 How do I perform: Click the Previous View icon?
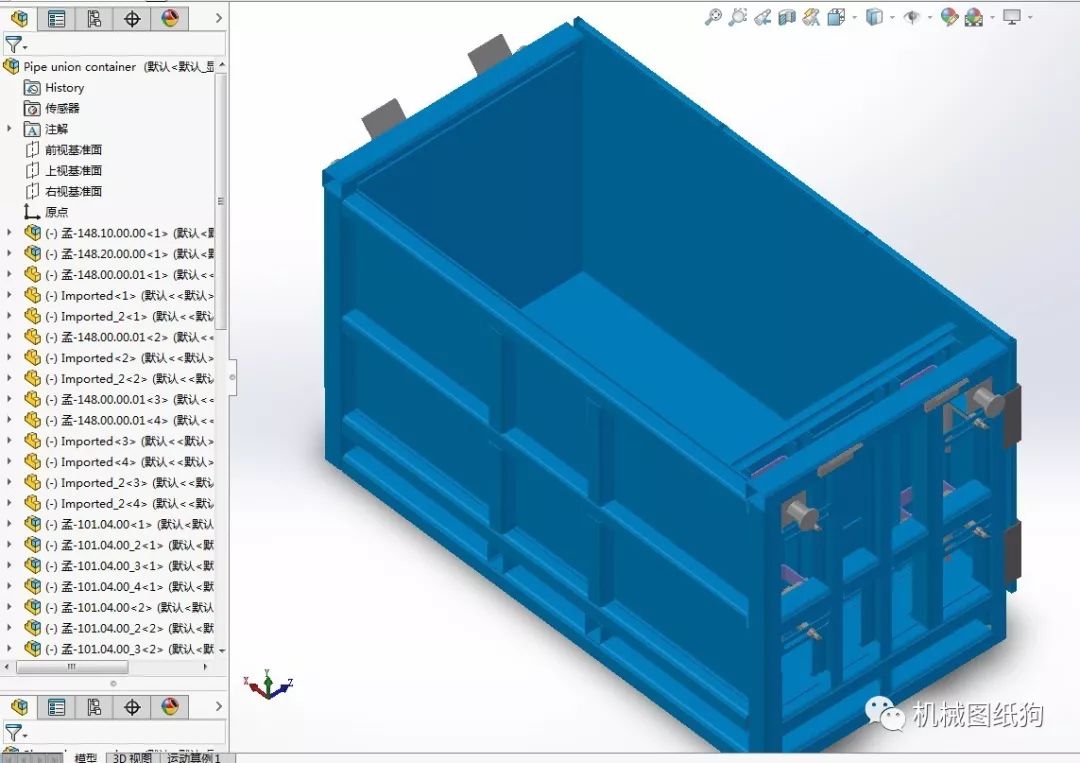click(x=762, y=17)
